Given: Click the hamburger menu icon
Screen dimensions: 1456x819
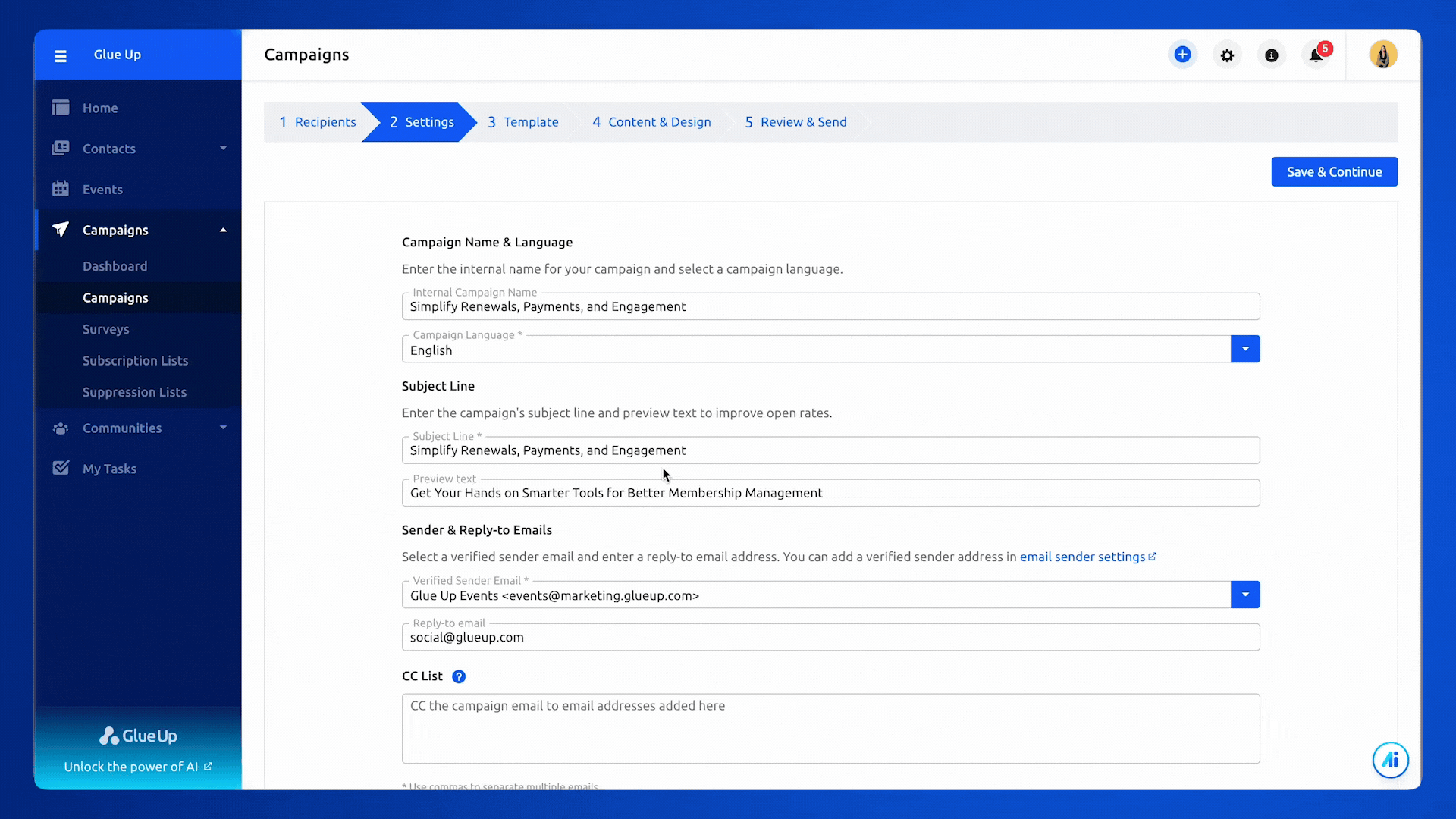Looking at the screenshot, I should (x=61, y=55).
